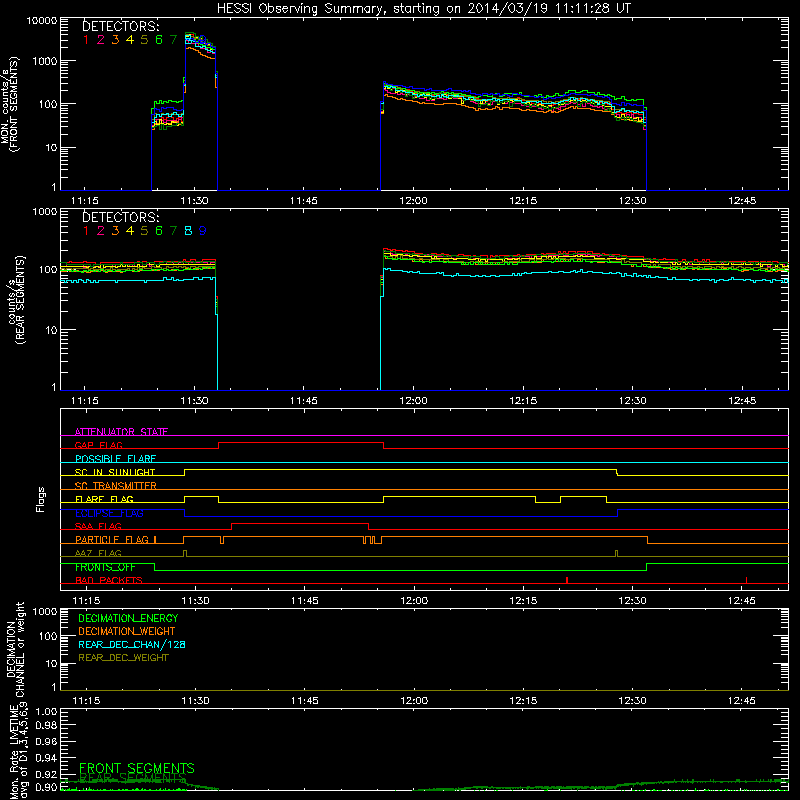Click 12:15 time label below the flags plot
Image resolution: width=800 pixels, height=800 pixels.
coord(523,601)
